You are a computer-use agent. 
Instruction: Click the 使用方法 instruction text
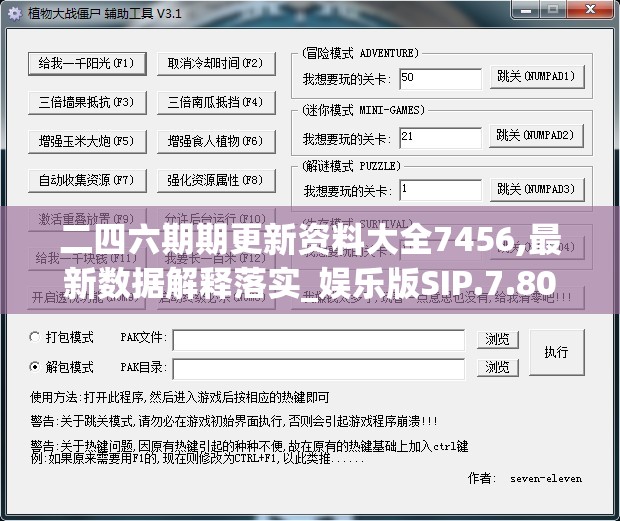coord(180,397)
